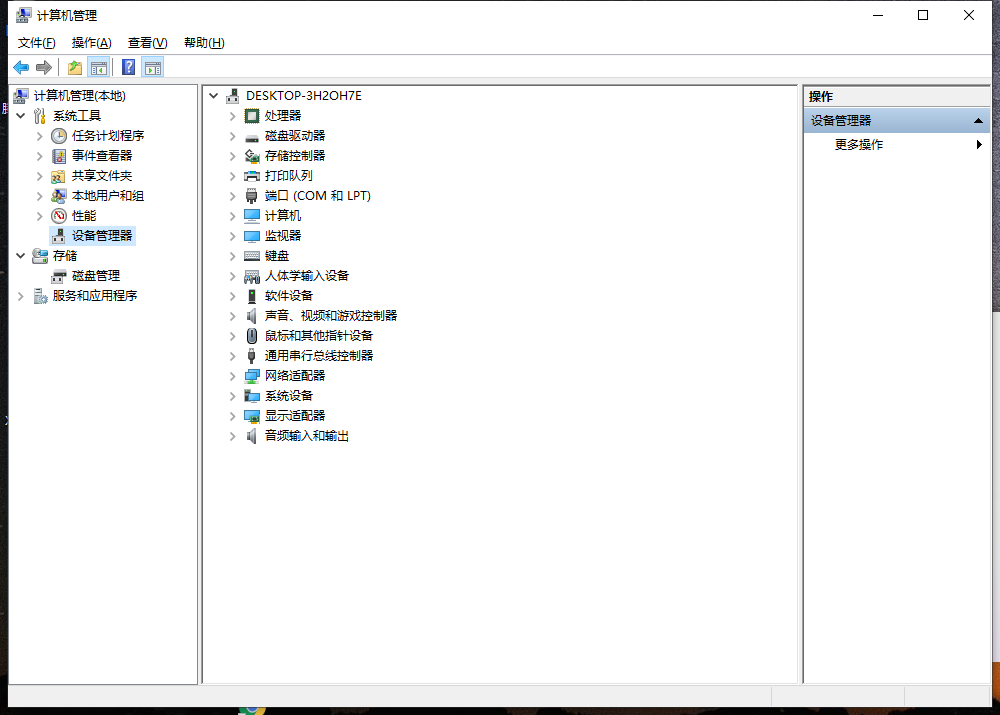Viewport: 1000px width, 715px height.
Task: Select the DESKTOP-3H2OH7E computer root node
Action: click(x=303, y=96)
